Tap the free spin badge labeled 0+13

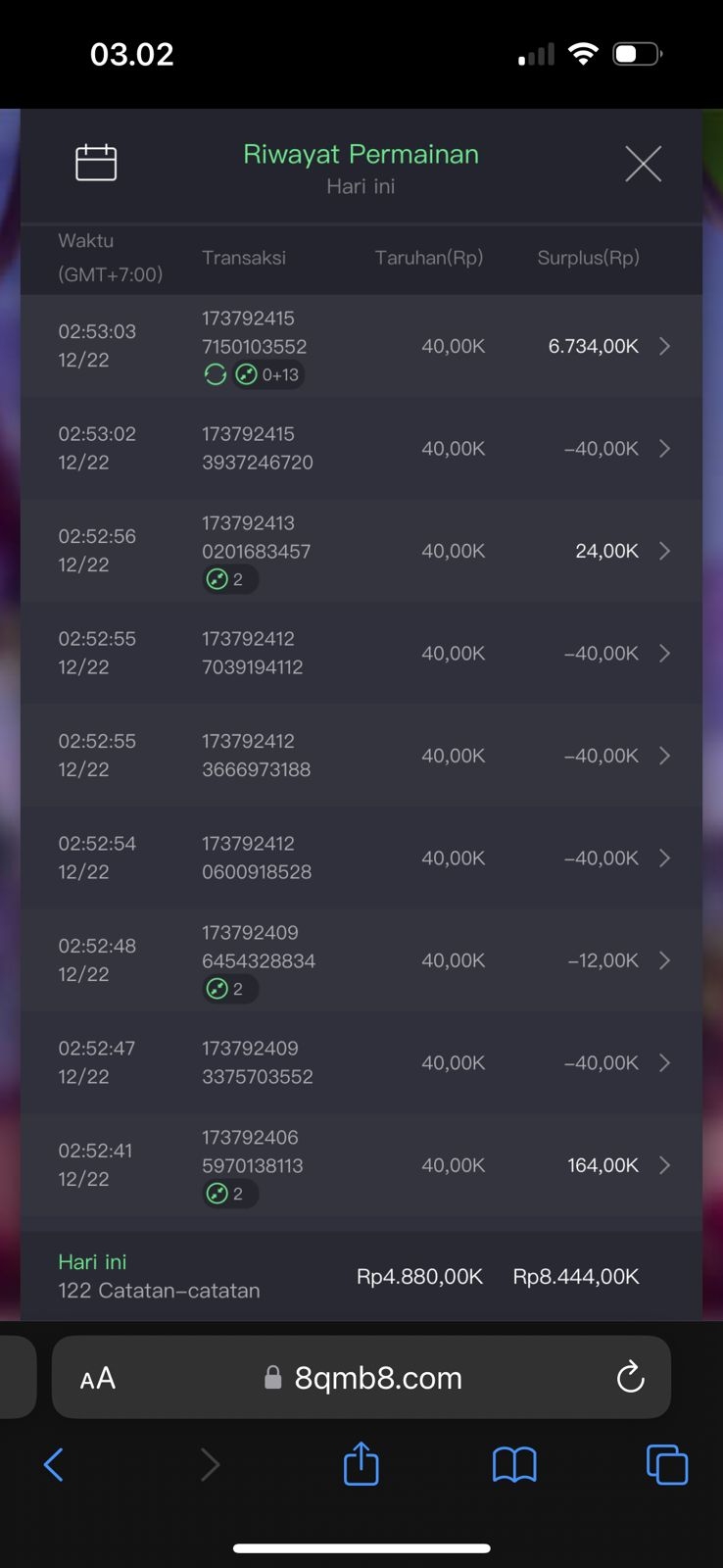coord(268,374)
